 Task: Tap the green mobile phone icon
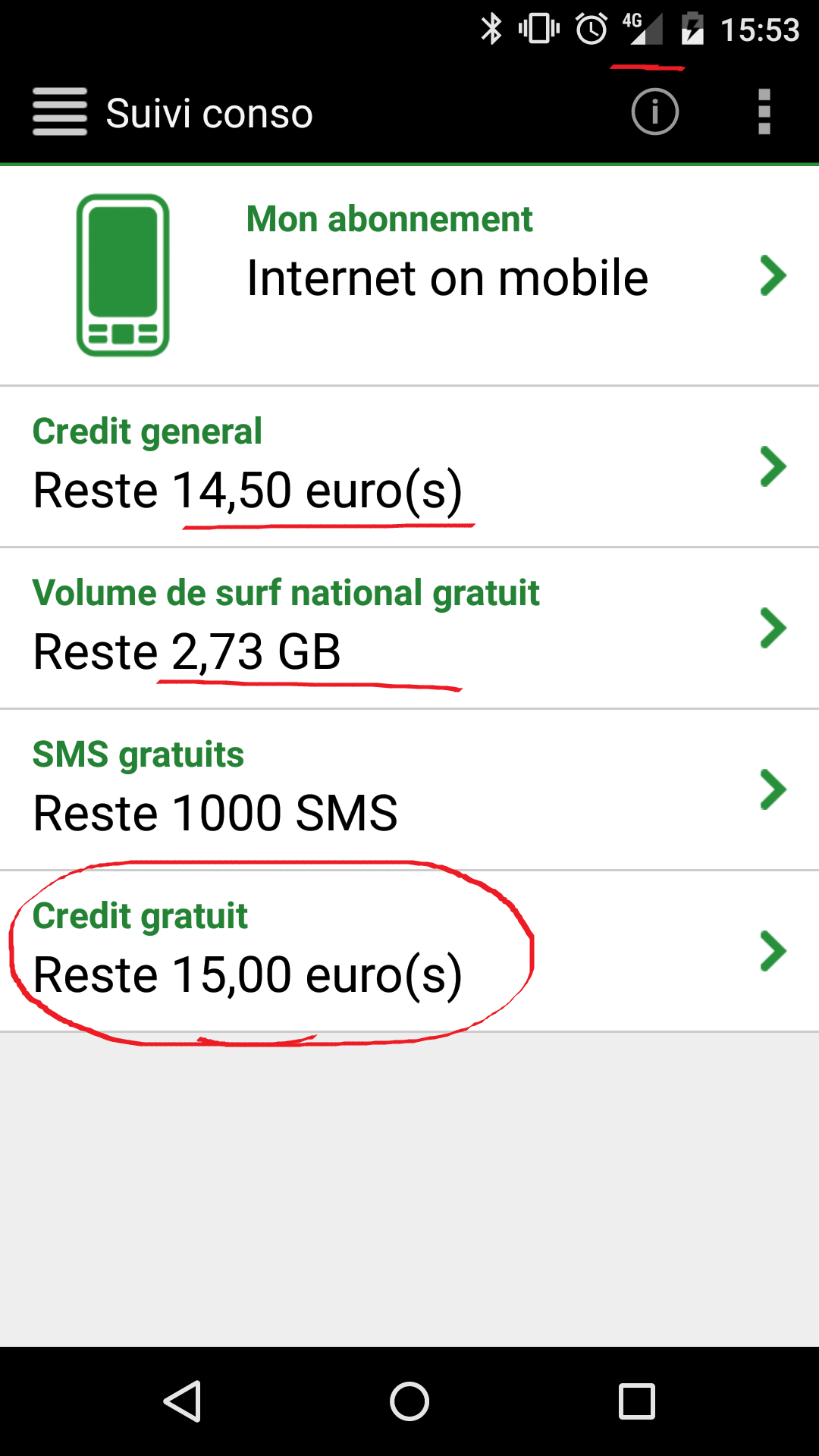123,275
